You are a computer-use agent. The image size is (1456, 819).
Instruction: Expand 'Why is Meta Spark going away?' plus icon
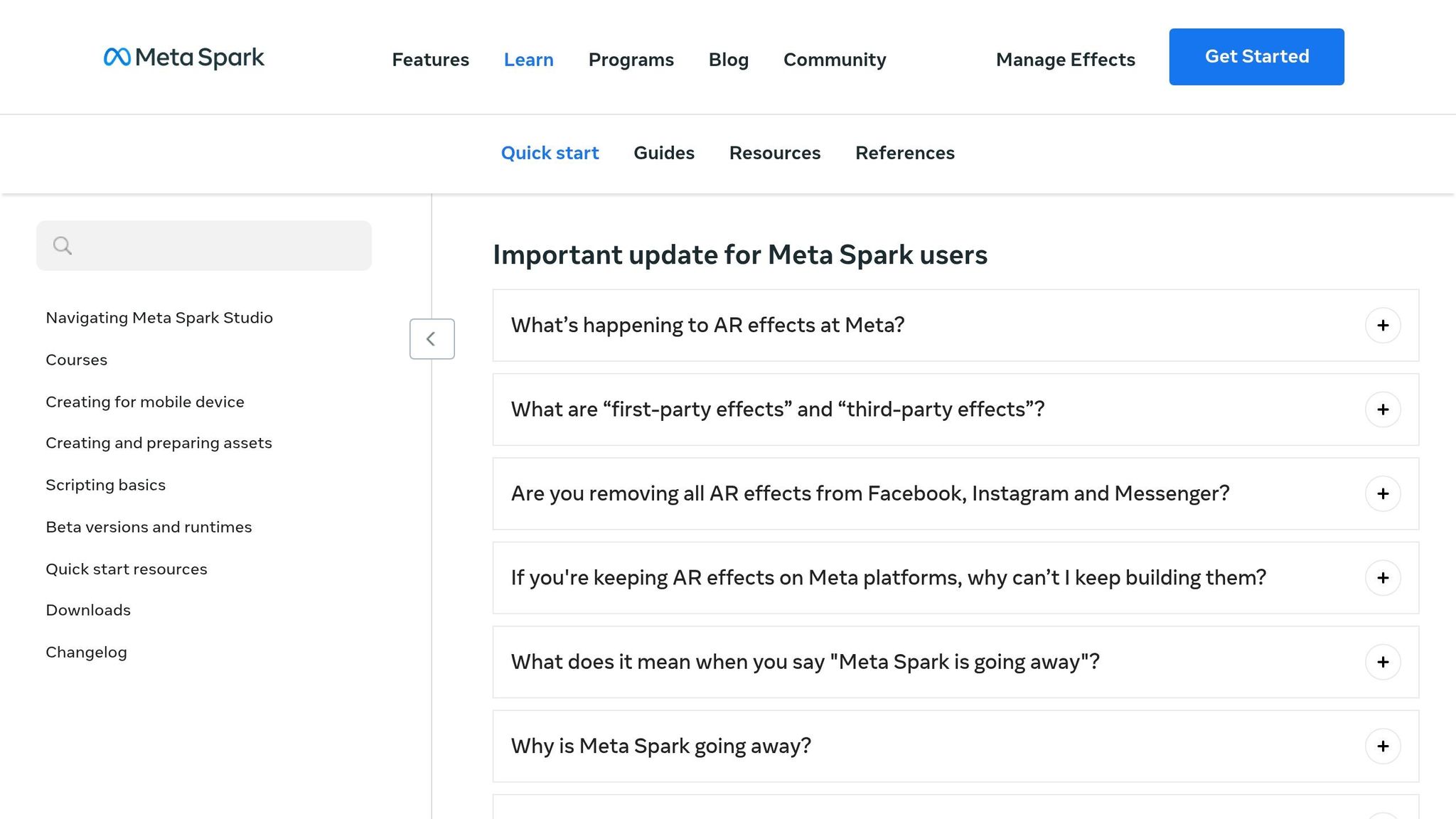[1383, 746]
